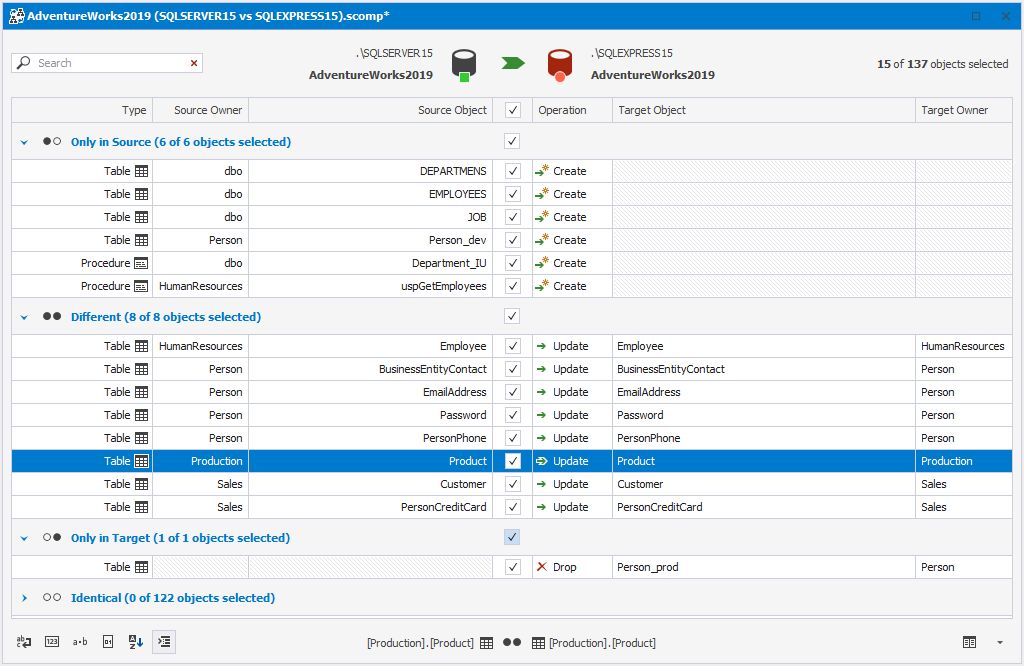Sort by the Source Object column header
Image resolution: width=1024 pixels, height=666 pixels.
click(370, 110)
